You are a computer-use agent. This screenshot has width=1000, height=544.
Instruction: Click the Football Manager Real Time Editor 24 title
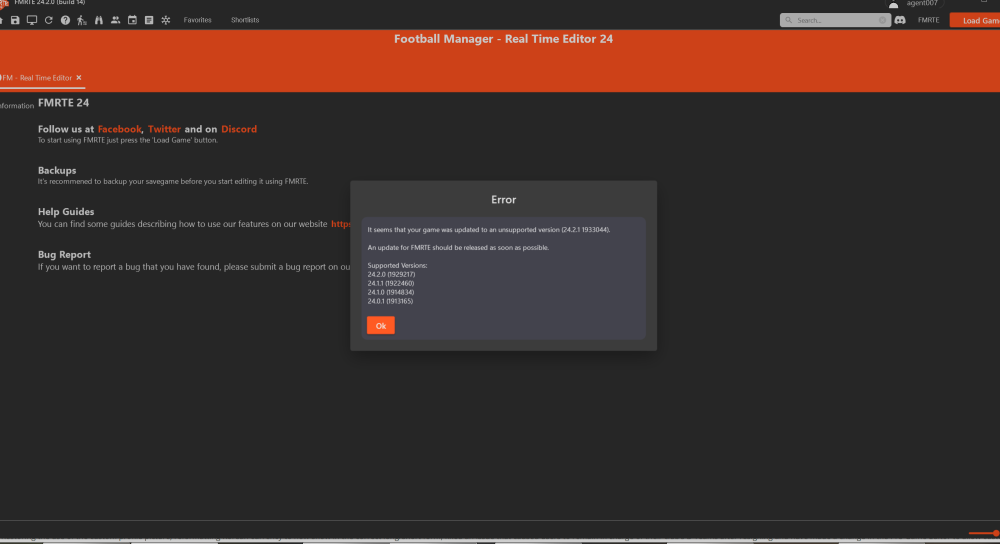click(503, 39)
